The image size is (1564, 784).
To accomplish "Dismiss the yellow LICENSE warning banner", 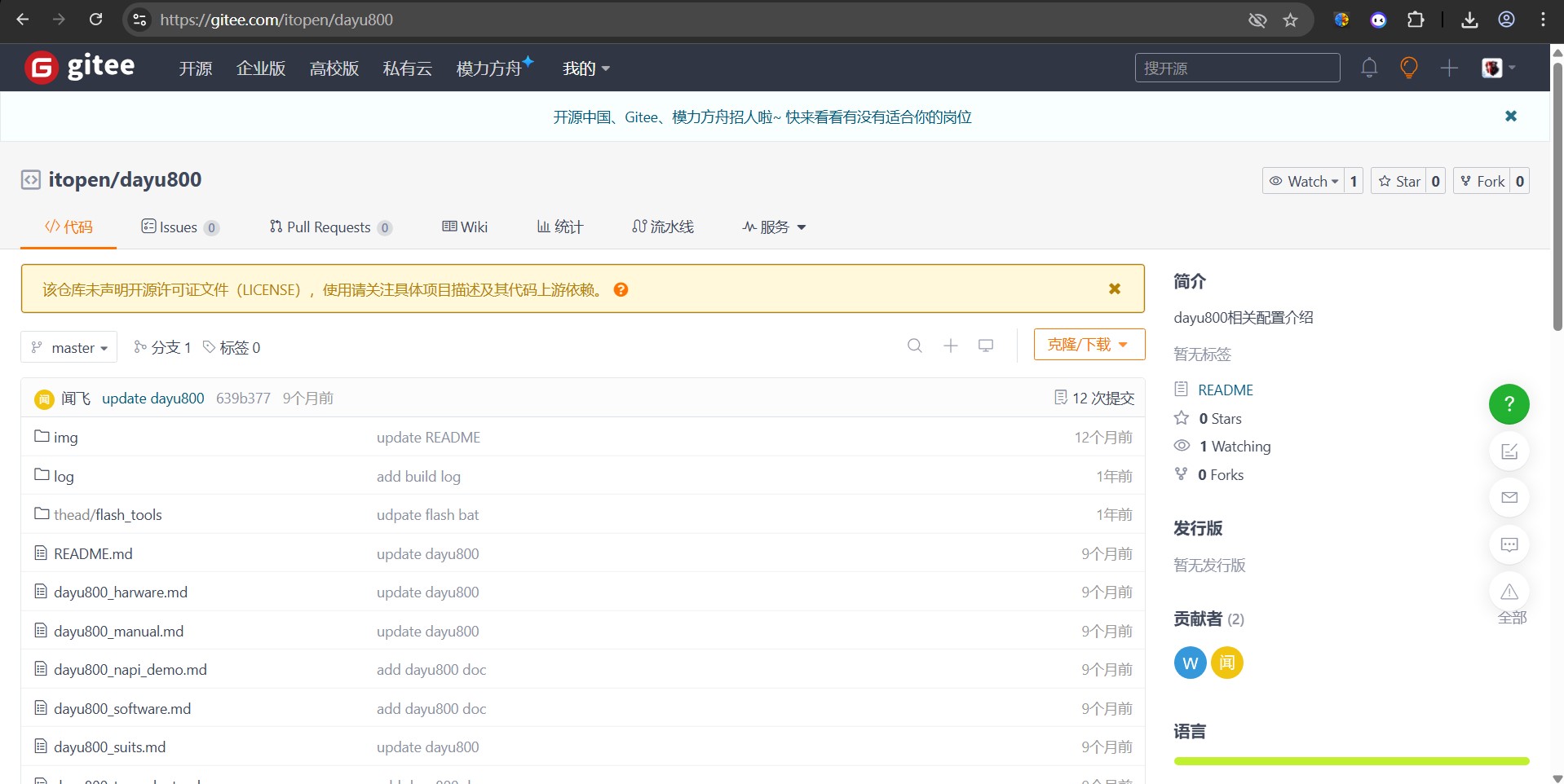I will point(1115,289).
